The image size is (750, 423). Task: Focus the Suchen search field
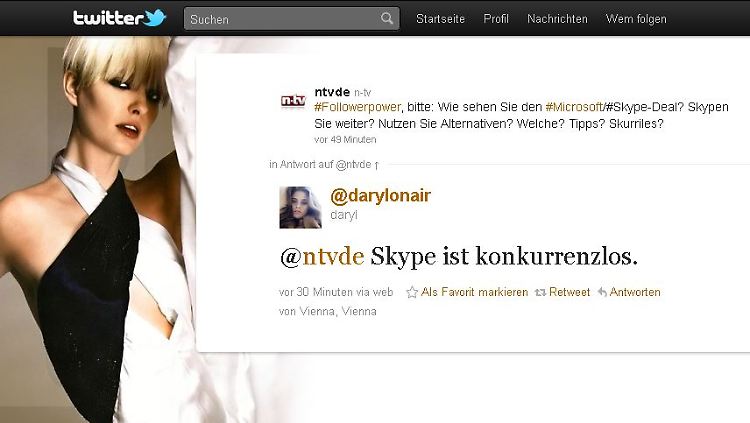pyautogui.click(x=291, y=19)
